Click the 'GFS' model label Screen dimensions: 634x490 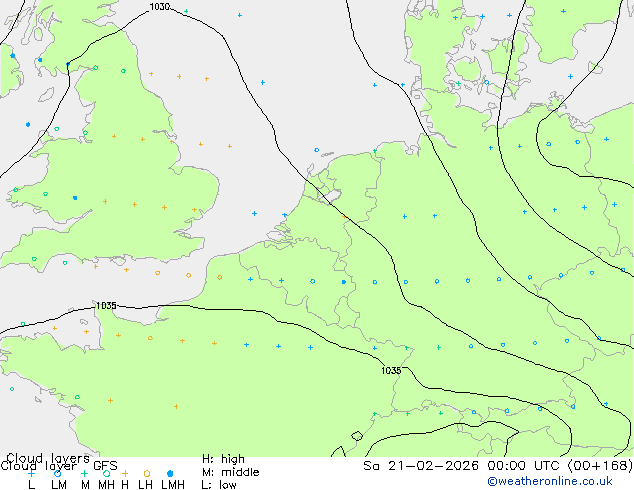(x=105, y=466)
